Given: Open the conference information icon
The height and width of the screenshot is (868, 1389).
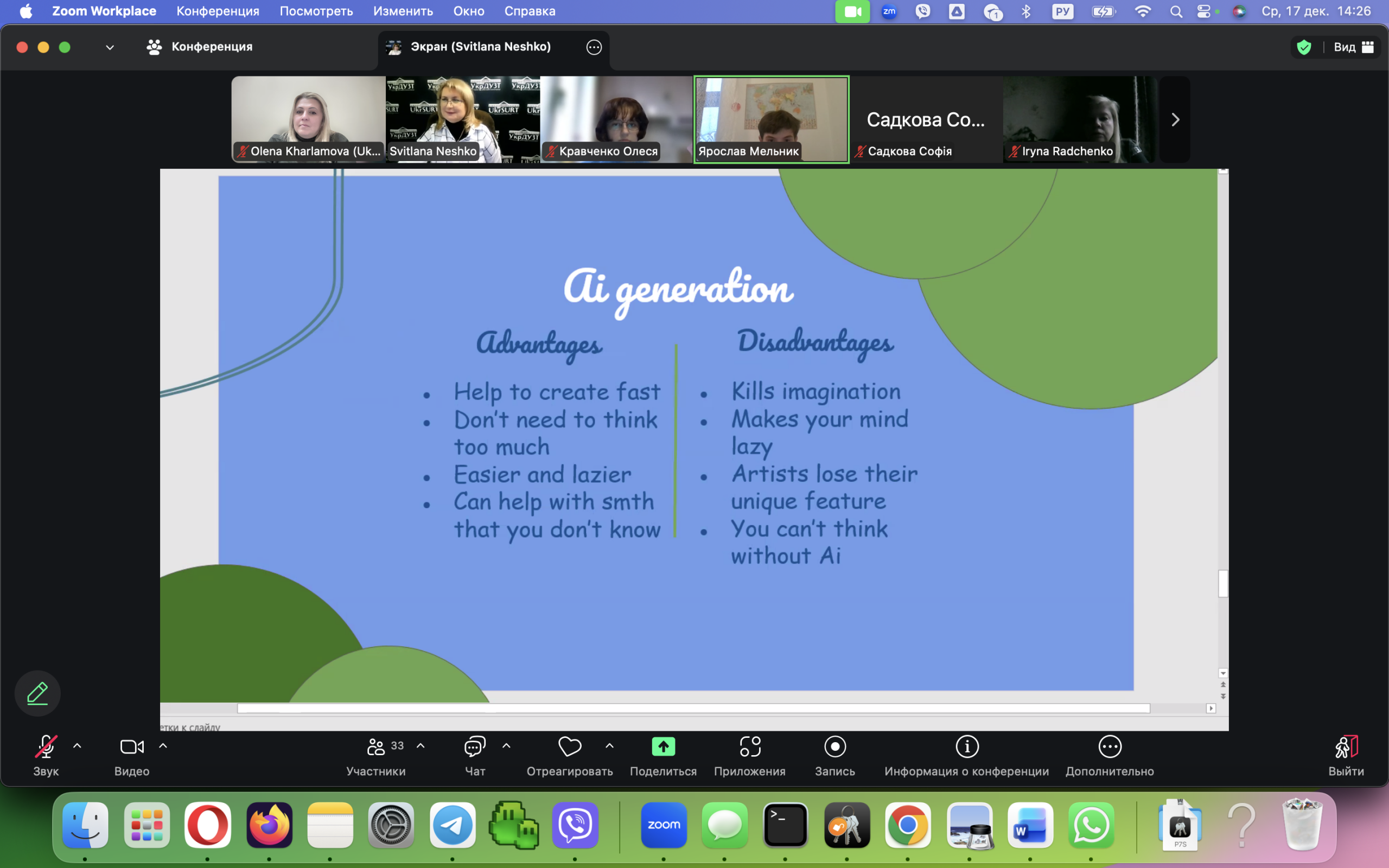Looking at the screenshot, I should 966,747.
